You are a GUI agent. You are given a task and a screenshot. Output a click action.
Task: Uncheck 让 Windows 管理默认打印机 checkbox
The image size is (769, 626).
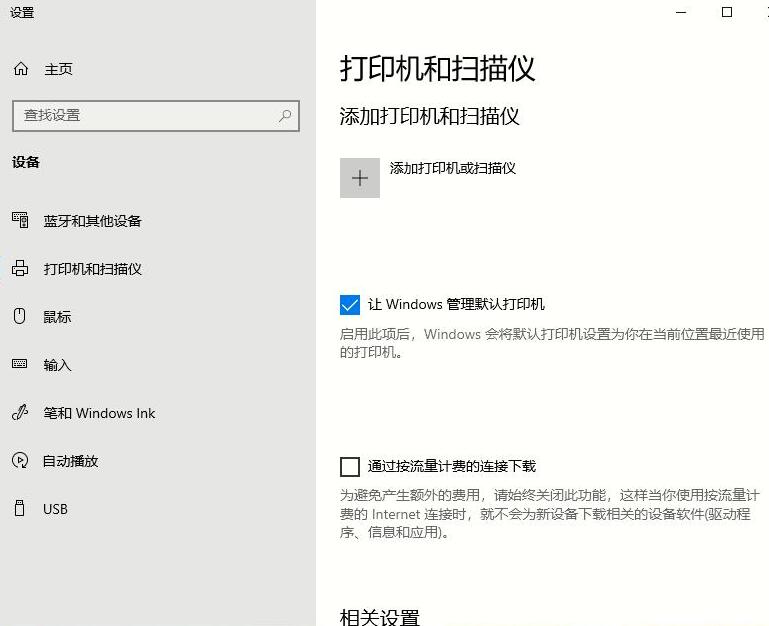(350, 305)
